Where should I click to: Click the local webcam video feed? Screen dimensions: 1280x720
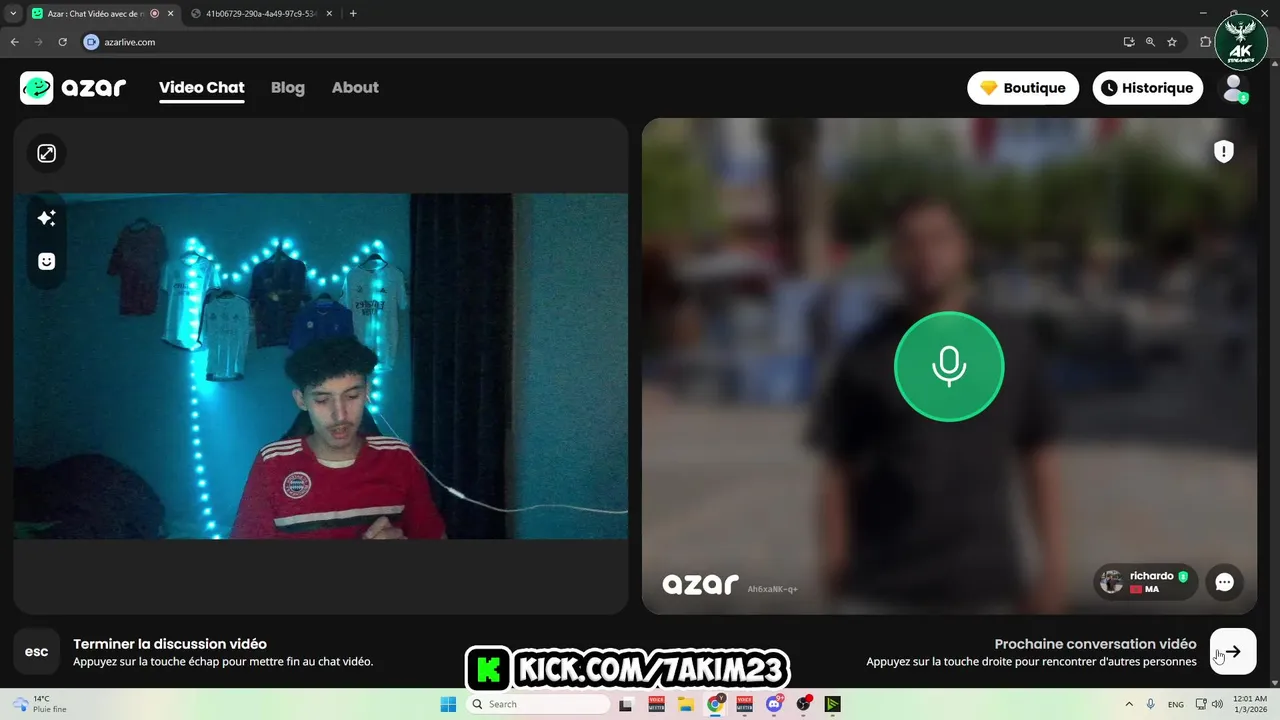pos(321,366)
